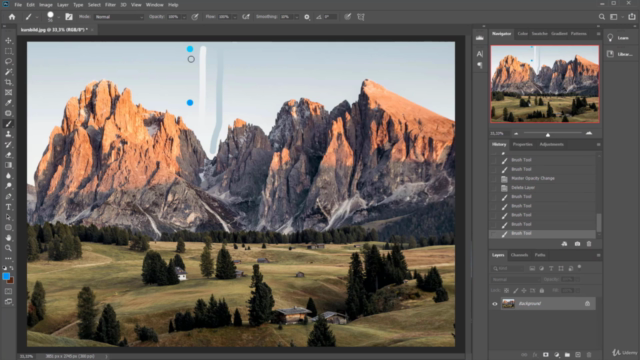This screenshot has width=640, height=360.
Task: Select the Frame tool
Action: click(8, 93)
